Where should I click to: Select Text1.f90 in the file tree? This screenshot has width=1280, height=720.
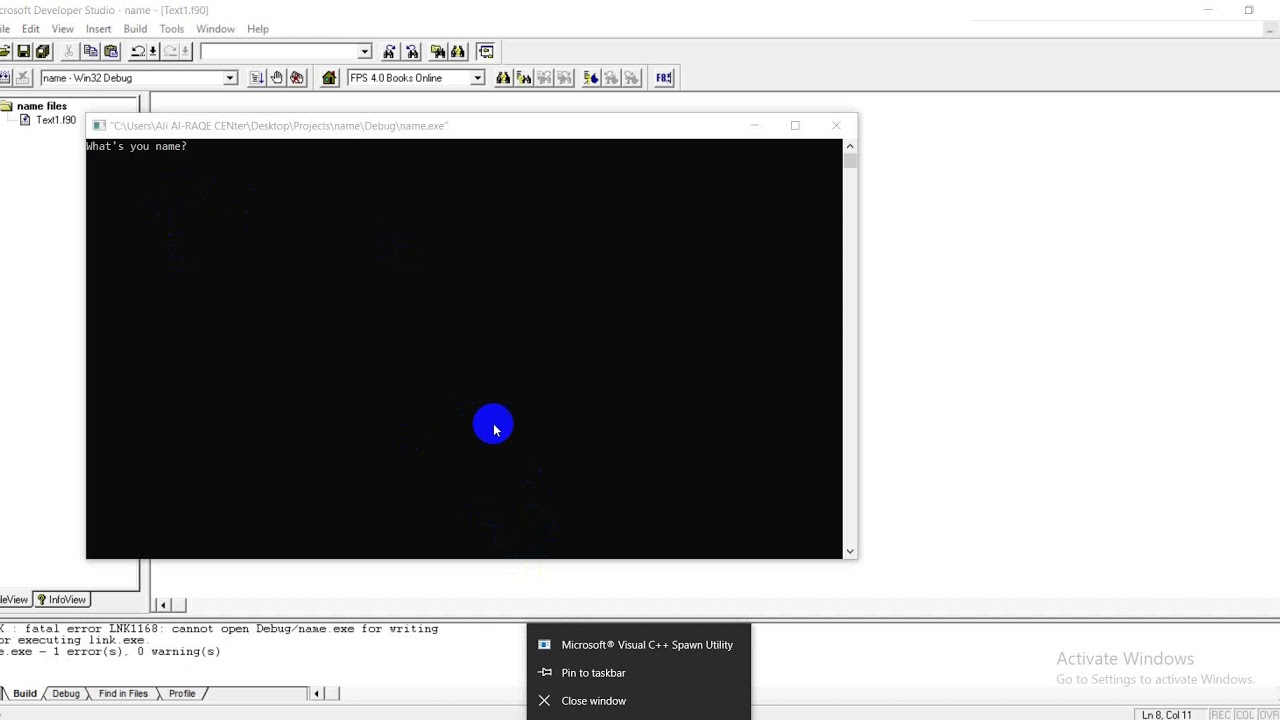pyautogui.click(x=56, y=120)
